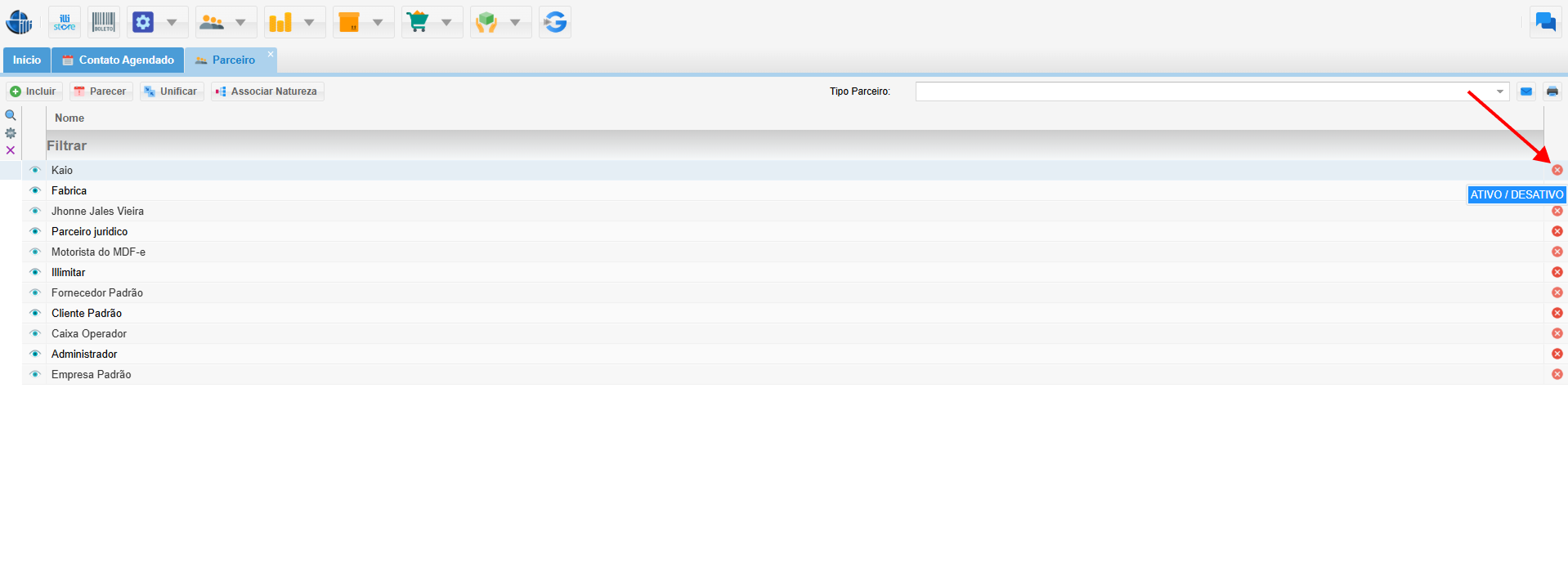Screen dimensions: 1568x562
Task: Click the Incluir button
Action: [34, 91]
